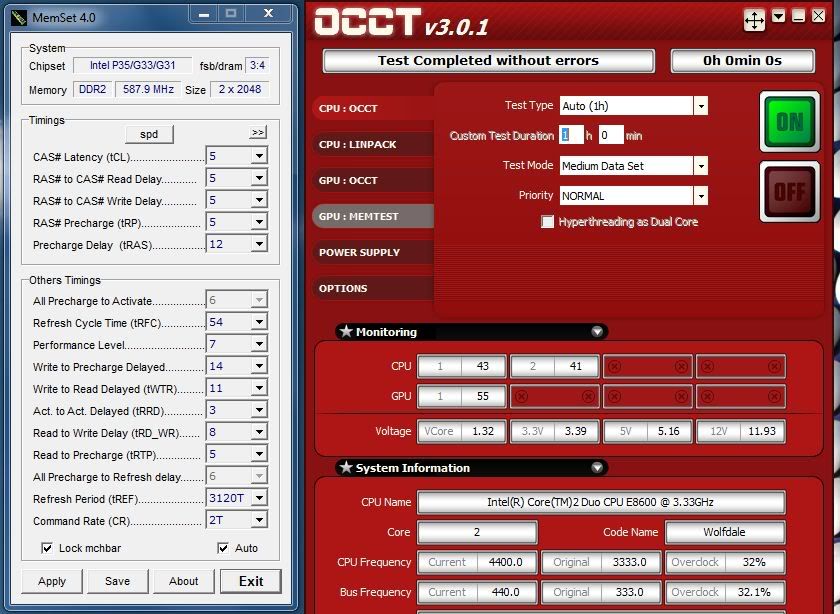This screenshot has width=840, height=614.
Task: Click the About button in MemSet
Action: tap(183, 581)
